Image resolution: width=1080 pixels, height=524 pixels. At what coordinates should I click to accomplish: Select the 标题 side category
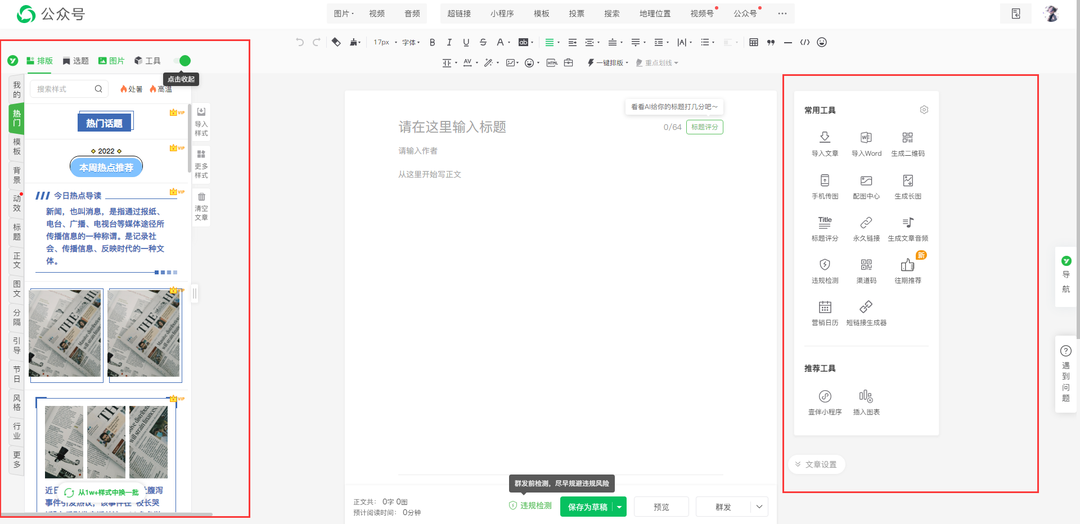coord(17,231)
